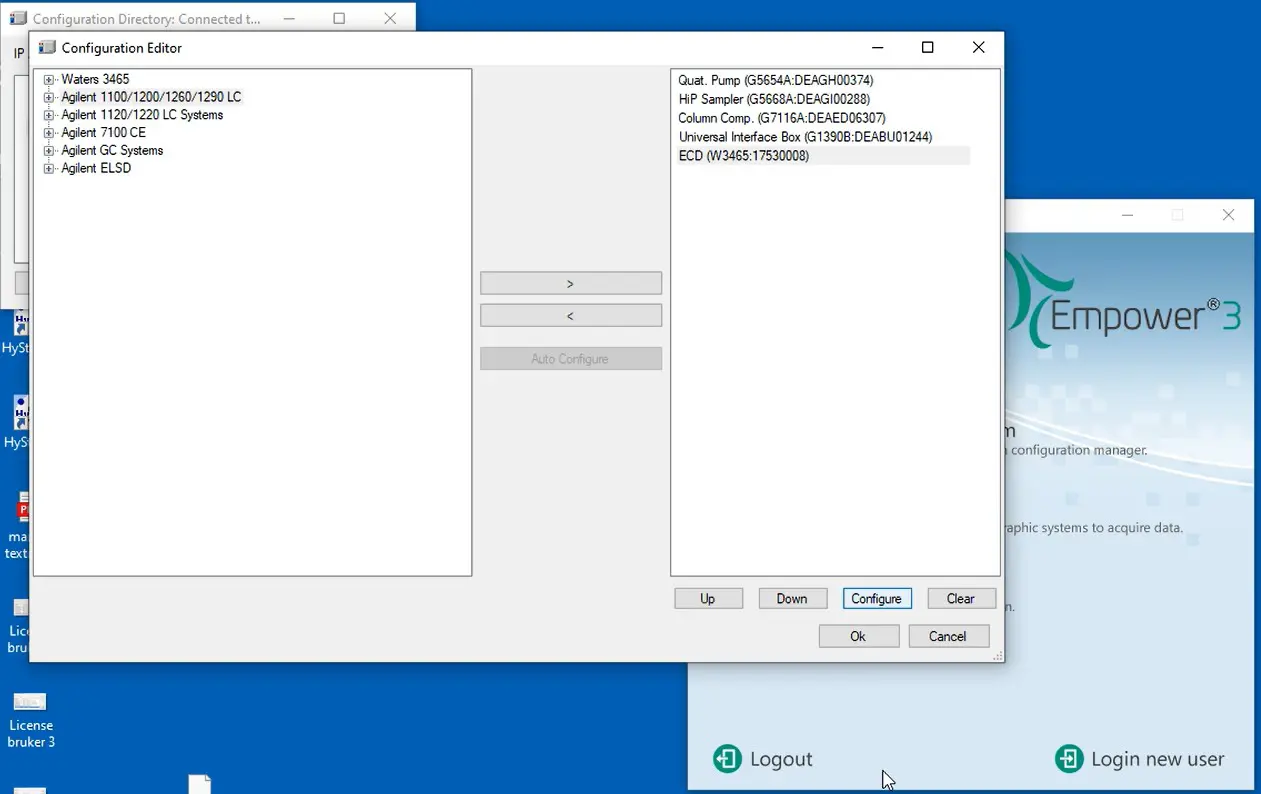Click the Configuration Directory window title icon

[18, 18]
